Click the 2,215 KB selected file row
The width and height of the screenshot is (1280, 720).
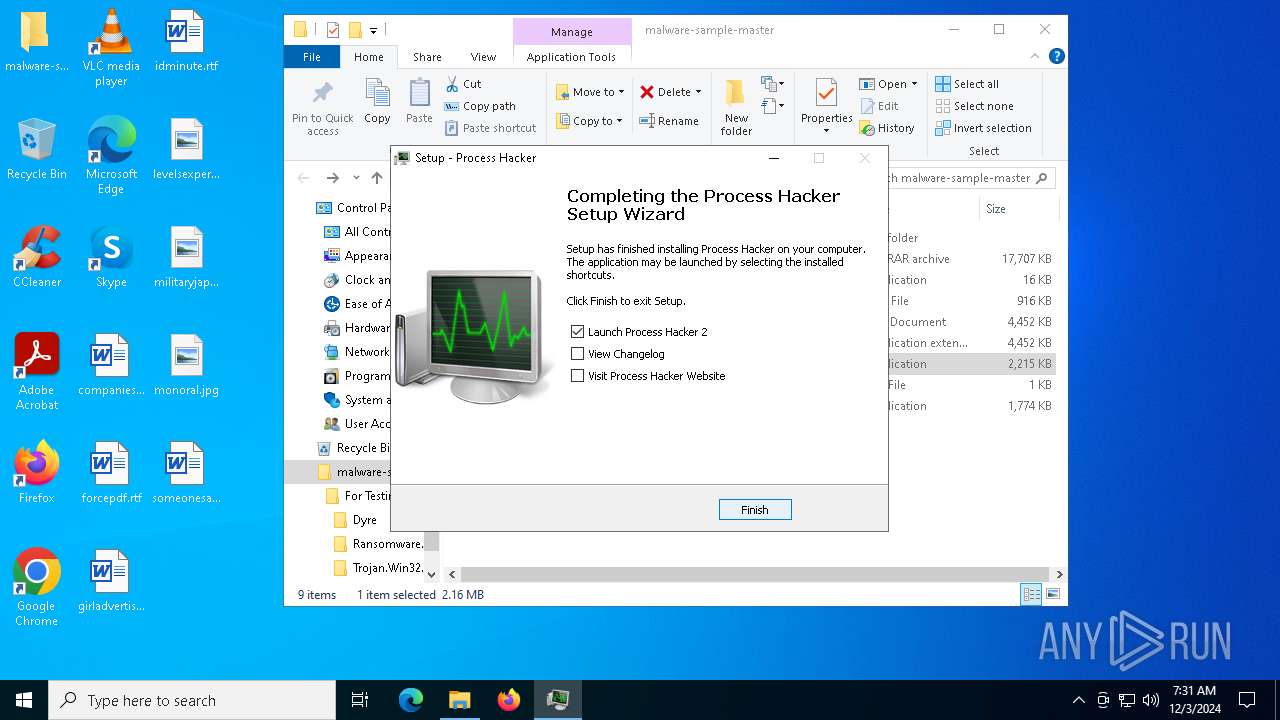pyautogui.click(x=970, y=364)
